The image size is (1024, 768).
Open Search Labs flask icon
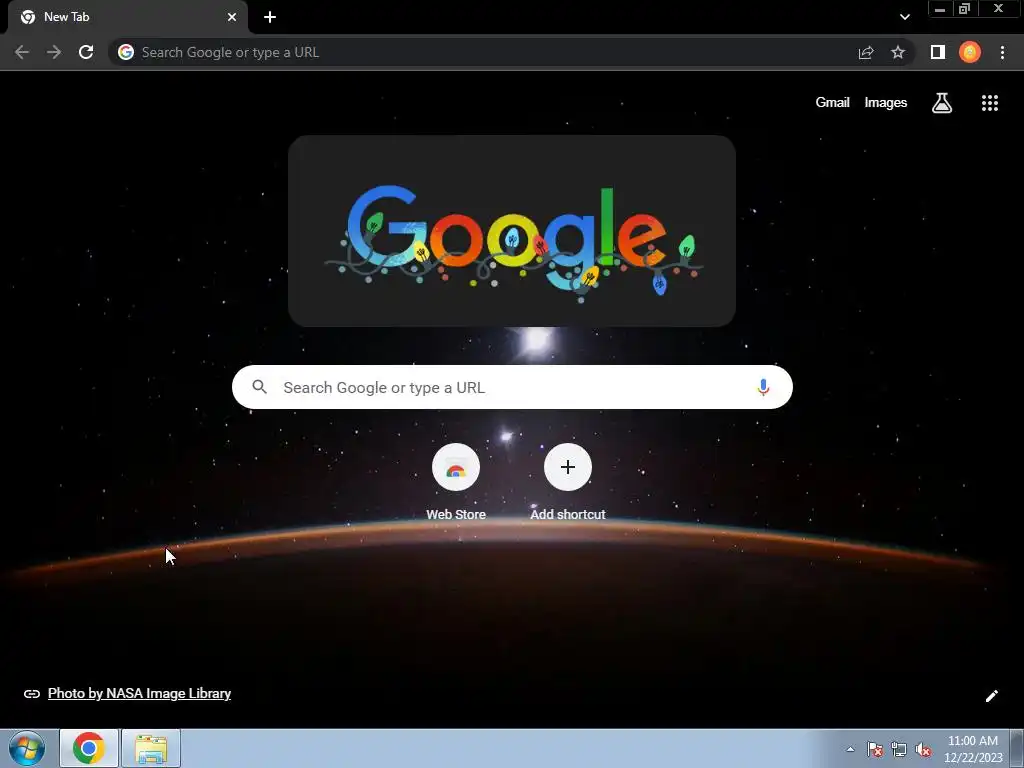(x=942, y=103)
